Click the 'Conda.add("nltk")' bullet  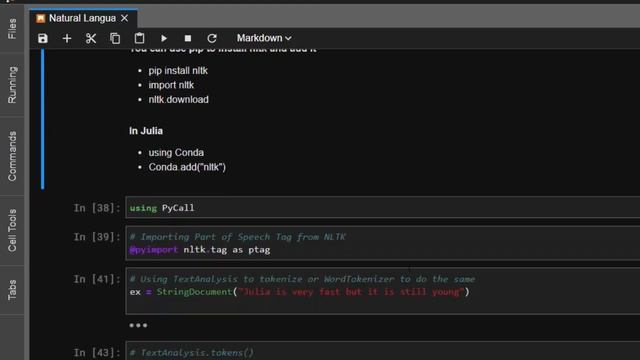pyautogui.click(x=187, y=167)
